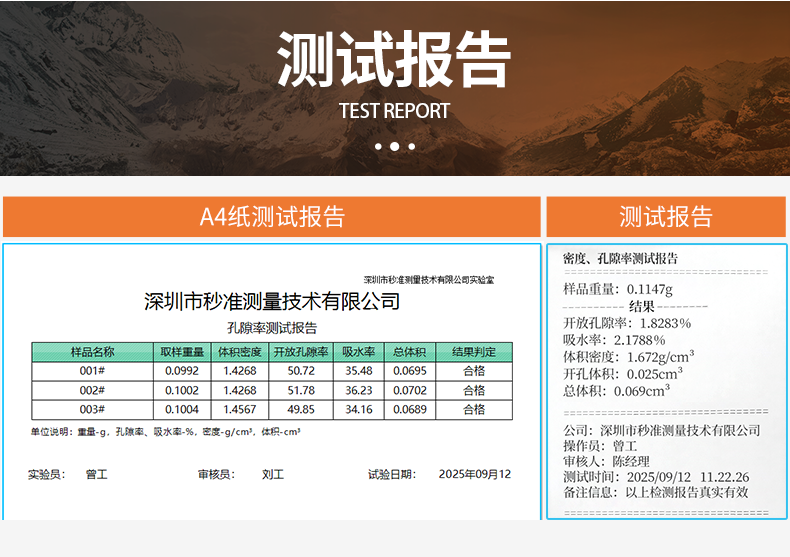
Task: Click the TEST REPORT subtitle text
Action: [394, 111]
